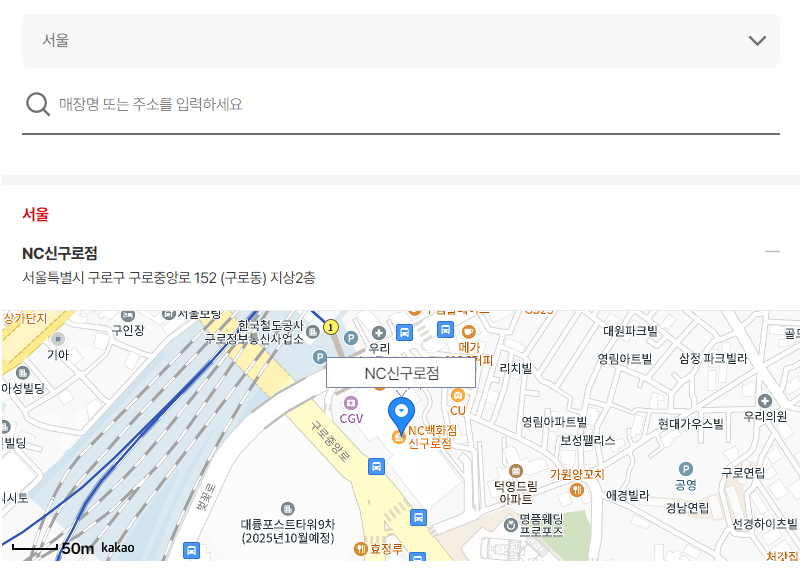Select the 효정루 restaurant marker icon

click(x=360, y=549)
